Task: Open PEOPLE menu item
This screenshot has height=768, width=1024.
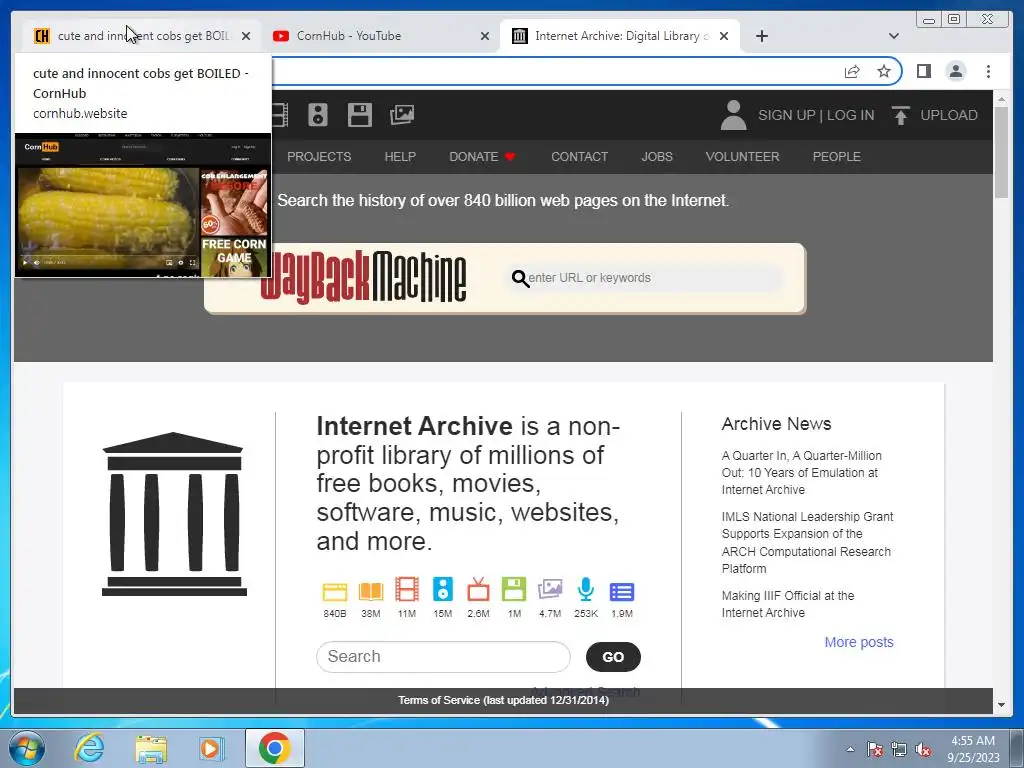Action: tap(837, 157)
